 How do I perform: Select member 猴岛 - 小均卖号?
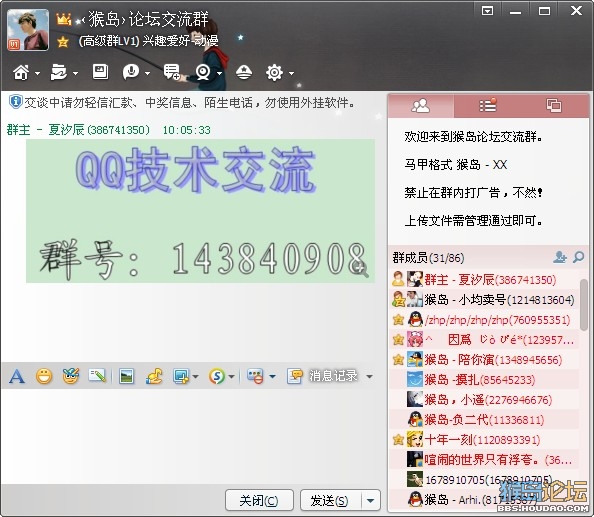point(484,300)
